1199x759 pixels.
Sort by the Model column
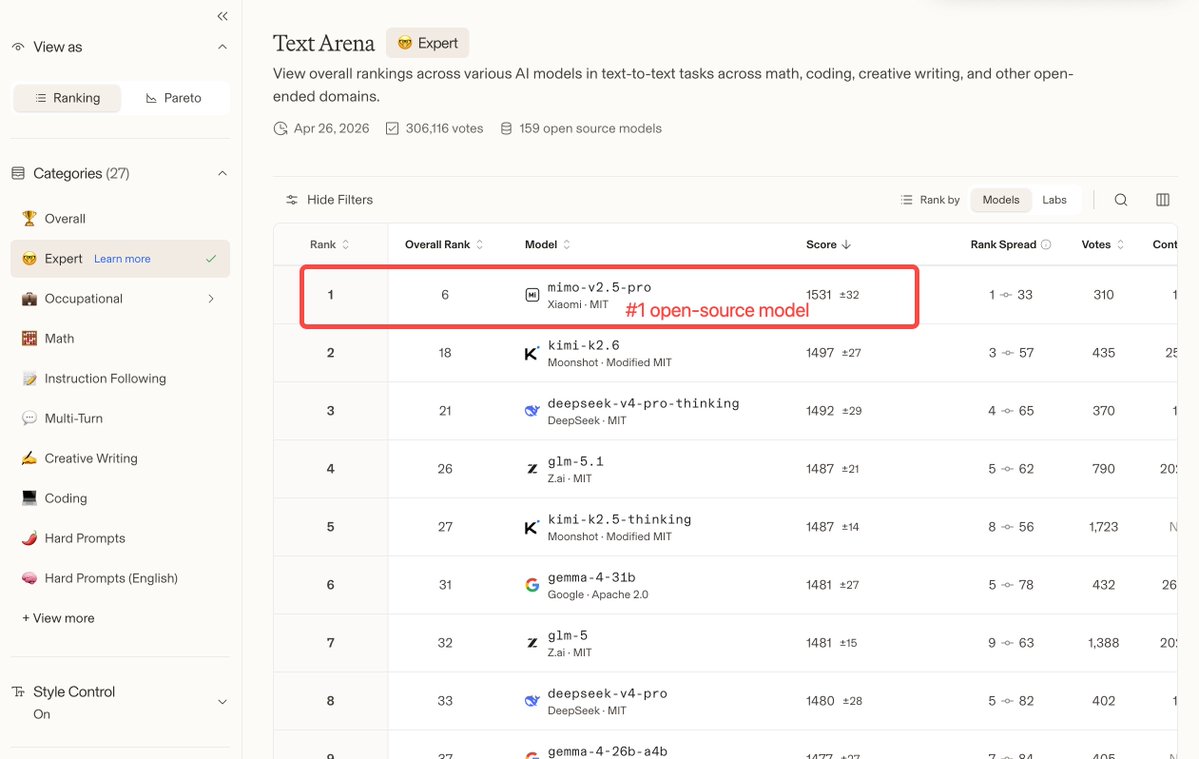[x=548, y=245]
